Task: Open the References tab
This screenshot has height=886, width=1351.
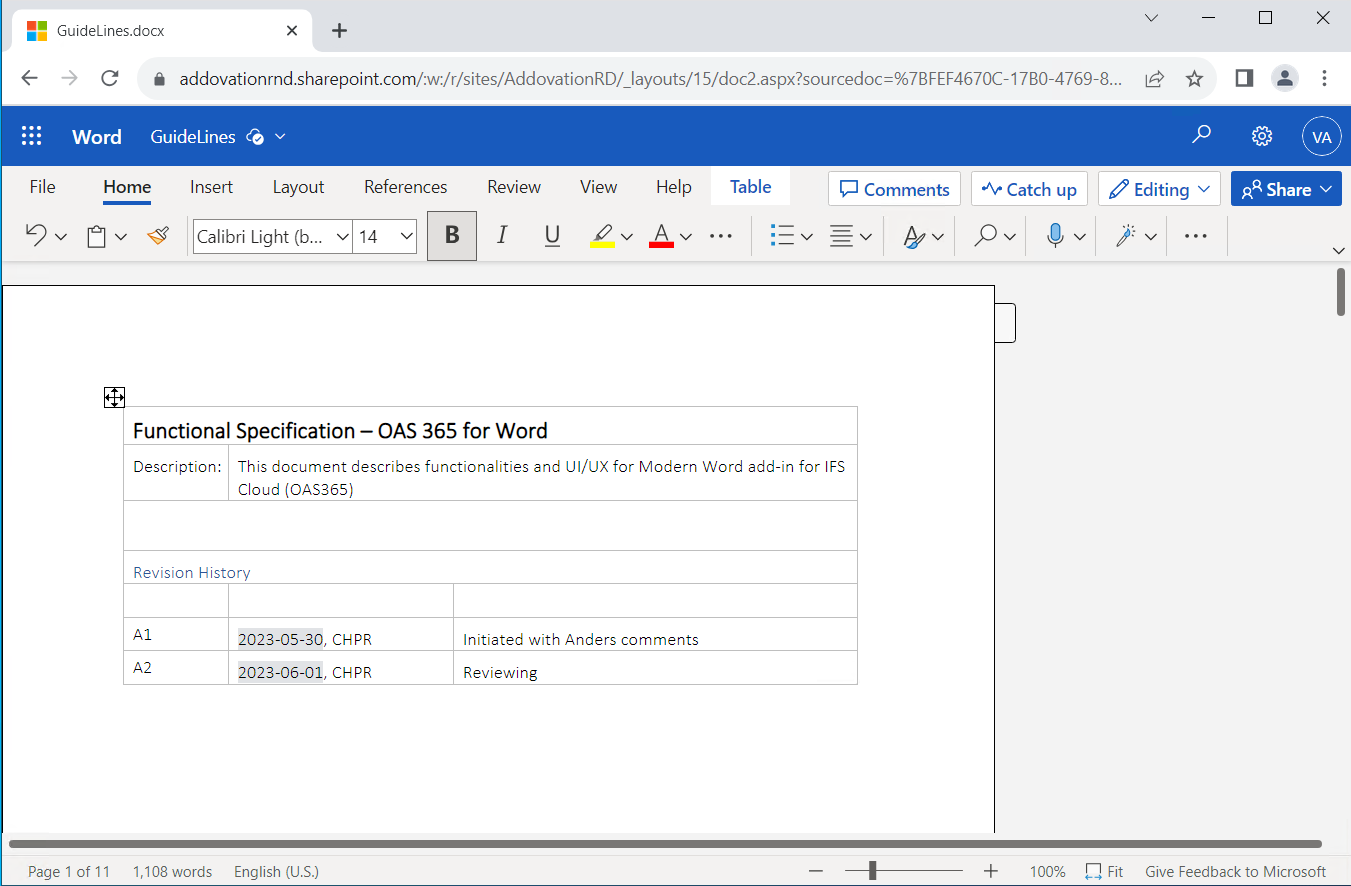Action: click(405, 187)
